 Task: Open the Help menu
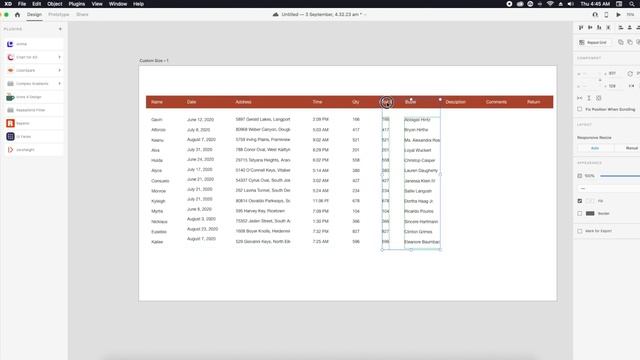138,4
